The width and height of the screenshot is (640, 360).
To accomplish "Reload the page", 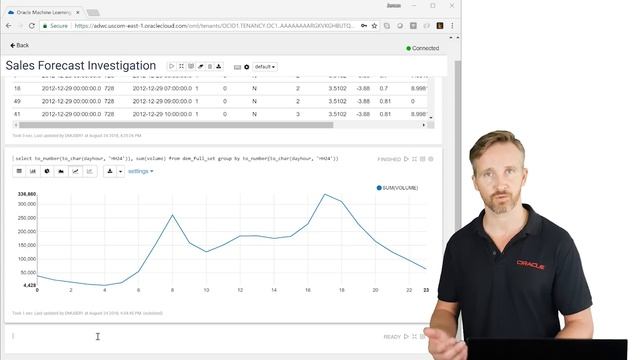I will click(32, 26).
